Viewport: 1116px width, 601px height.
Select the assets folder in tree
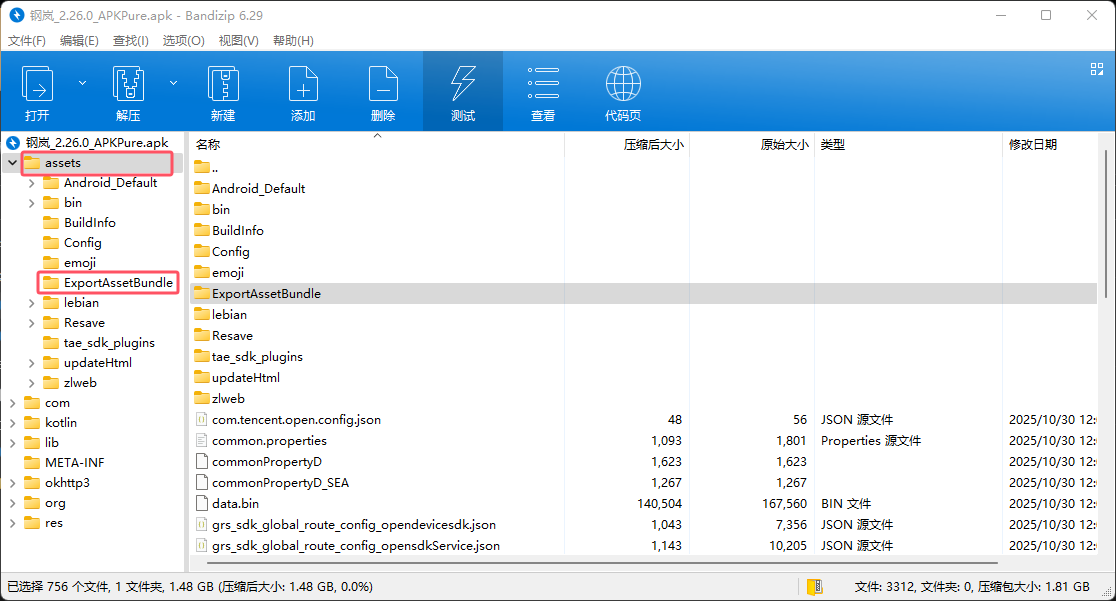coord(63,163)
